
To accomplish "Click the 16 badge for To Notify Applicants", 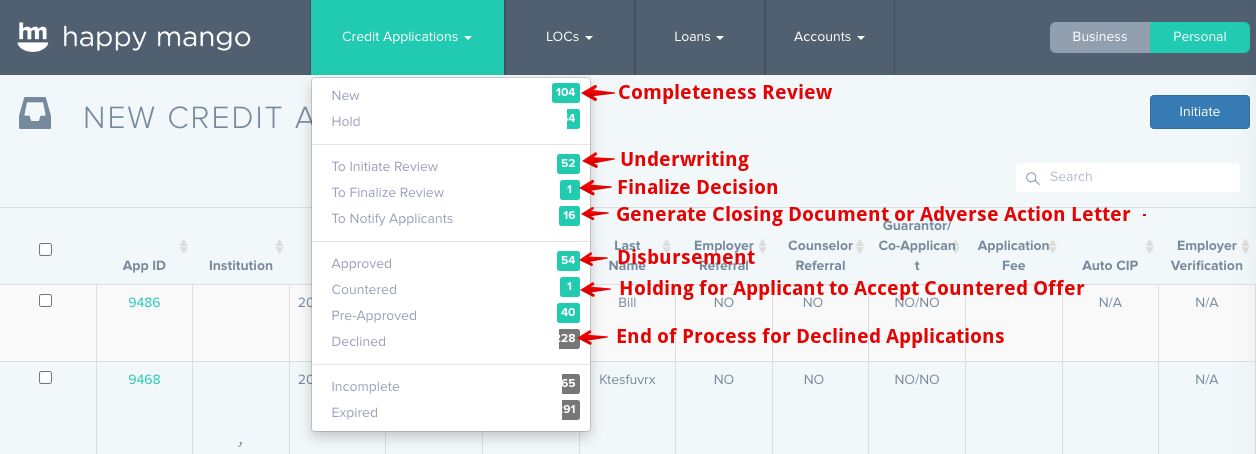I will 569,216.
